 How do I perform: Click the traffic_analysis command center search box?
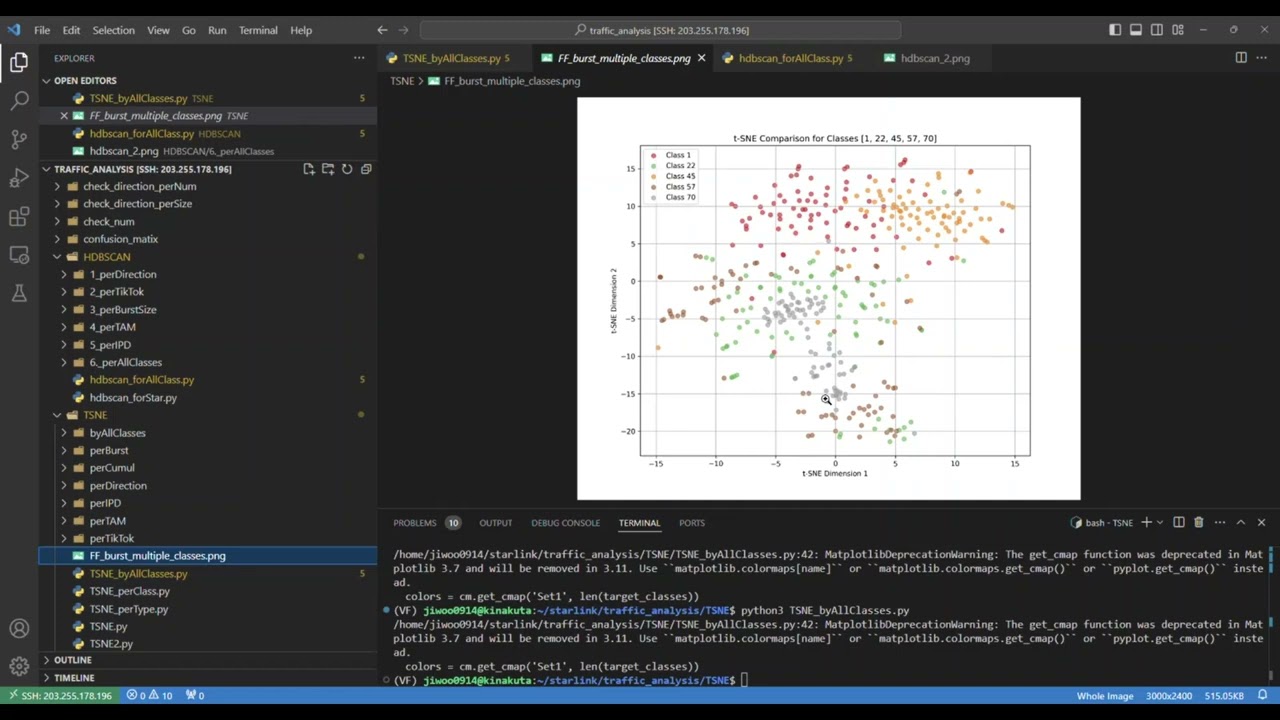[661, 30]
